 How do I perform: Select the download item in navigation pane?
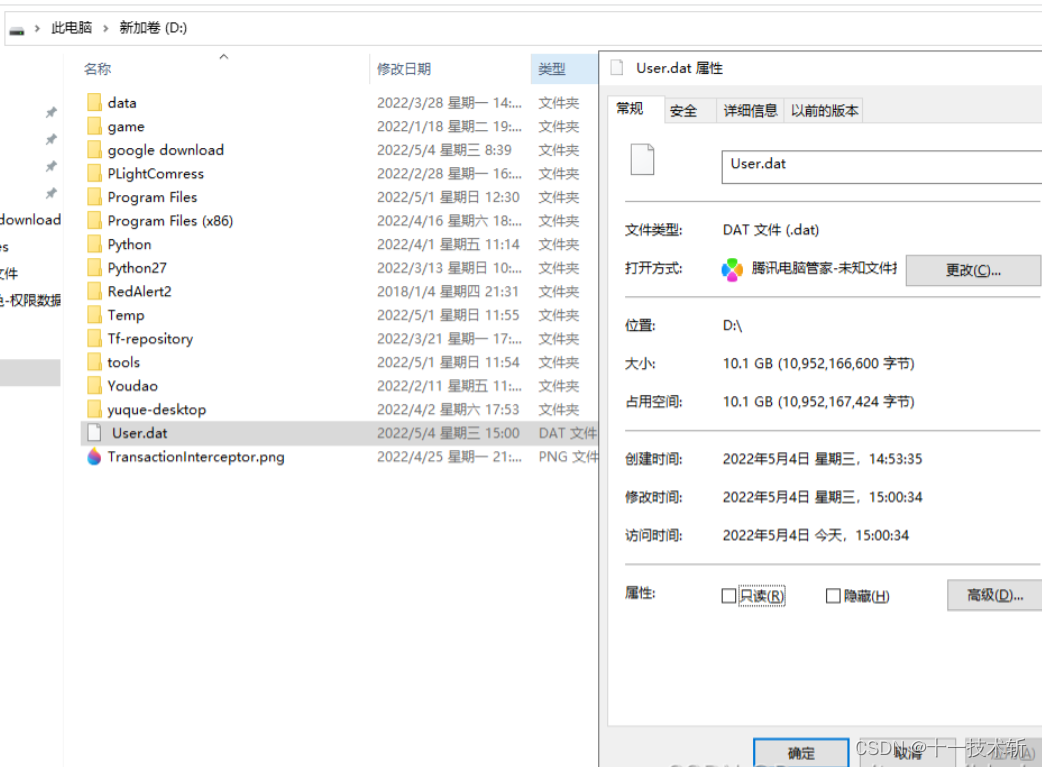click(30, 219)
